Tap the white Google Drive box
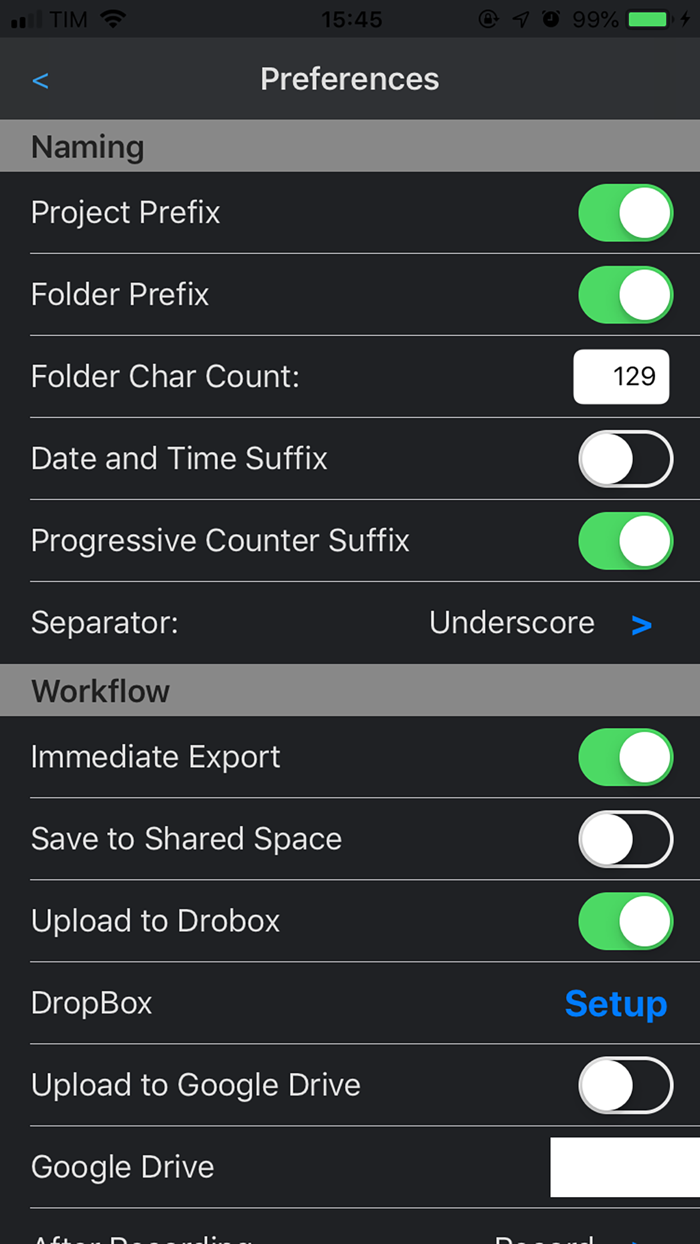The height and width of the screenshot is (1244, 700). [624, 1167]
